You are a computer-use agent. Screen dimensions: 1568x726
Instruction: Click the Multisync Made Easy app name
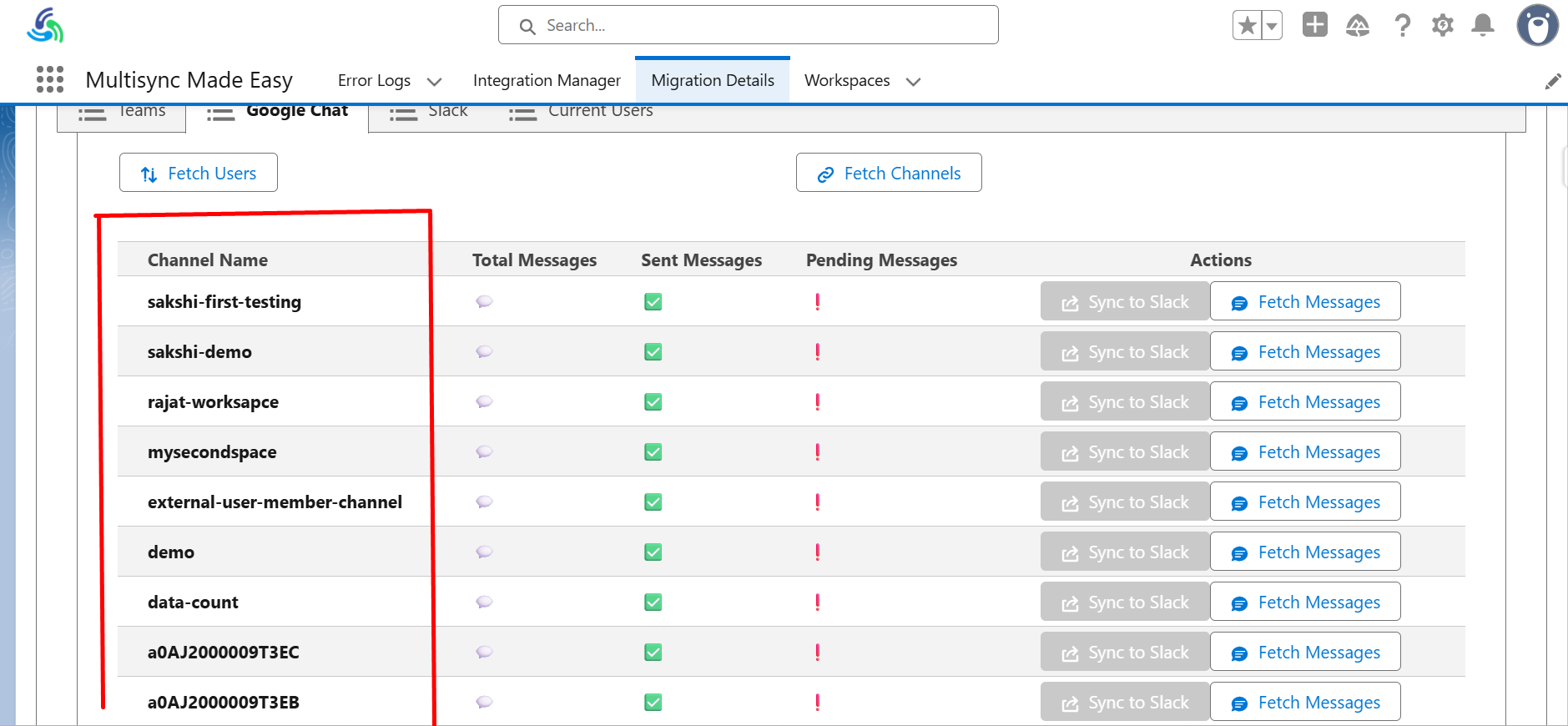click(189, 80)
